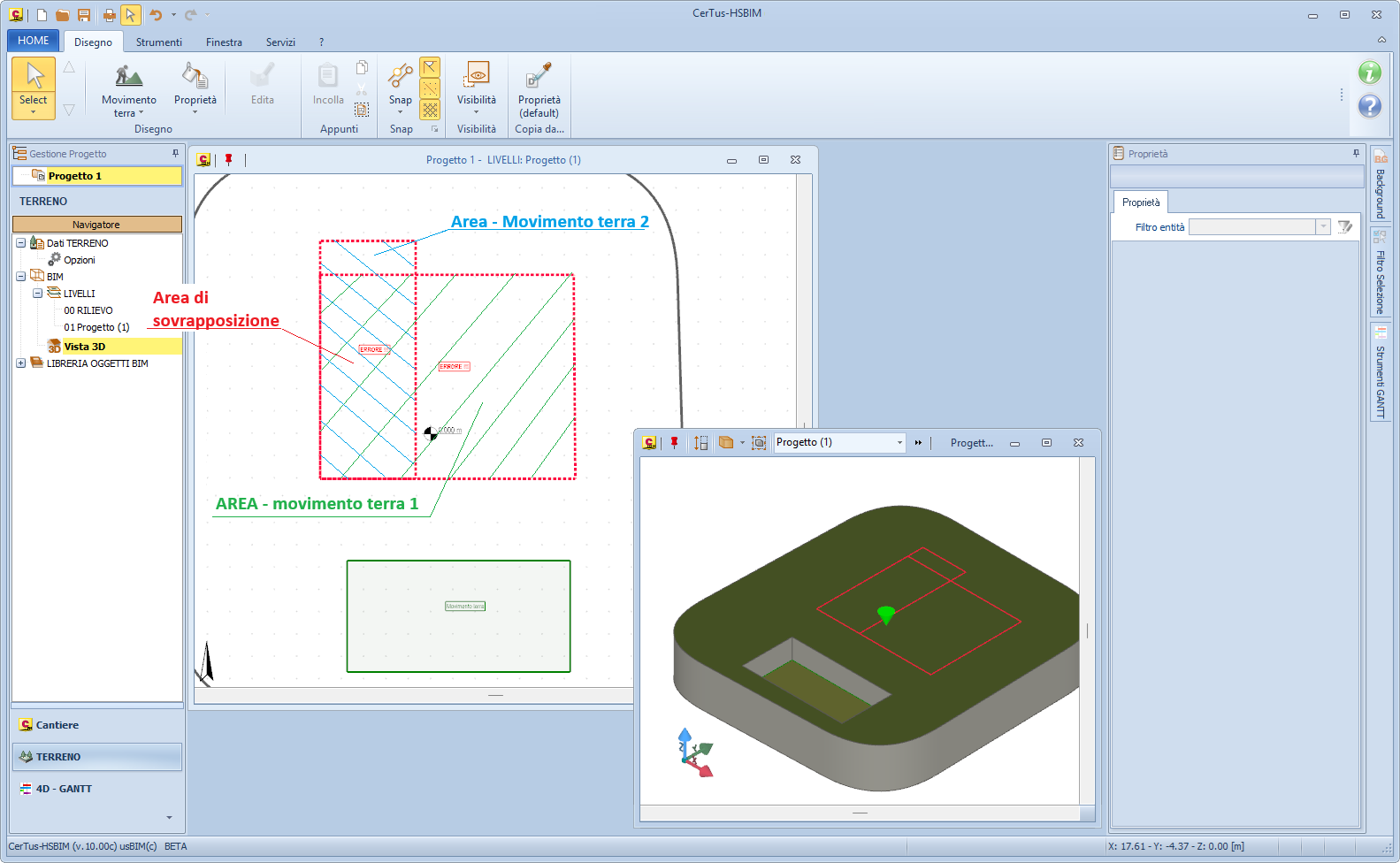
Task: Click the Undo arrow icon
Action: [156, 15]
